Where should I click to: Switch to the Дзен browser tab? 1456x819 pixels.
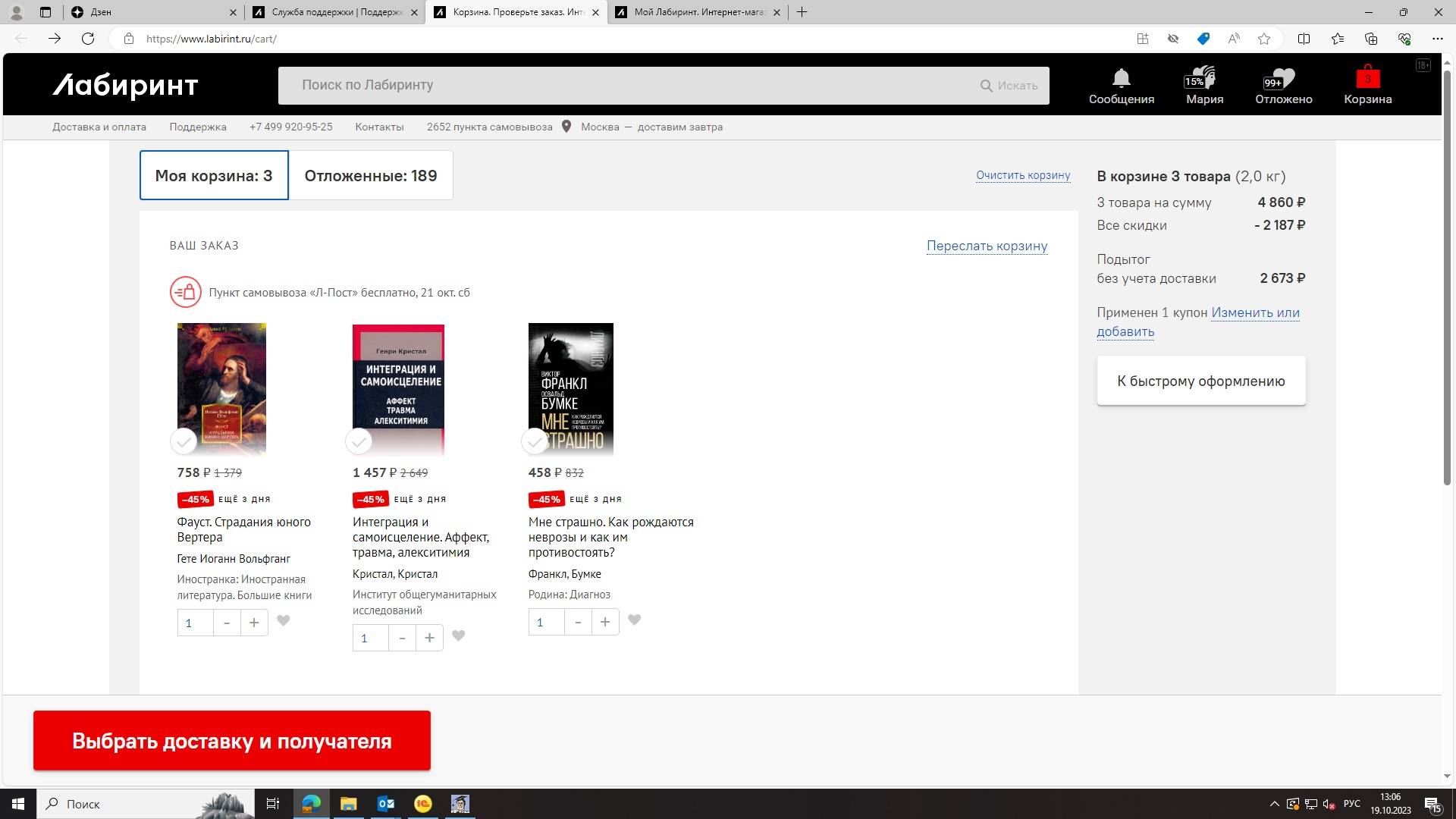coord(152,12)
